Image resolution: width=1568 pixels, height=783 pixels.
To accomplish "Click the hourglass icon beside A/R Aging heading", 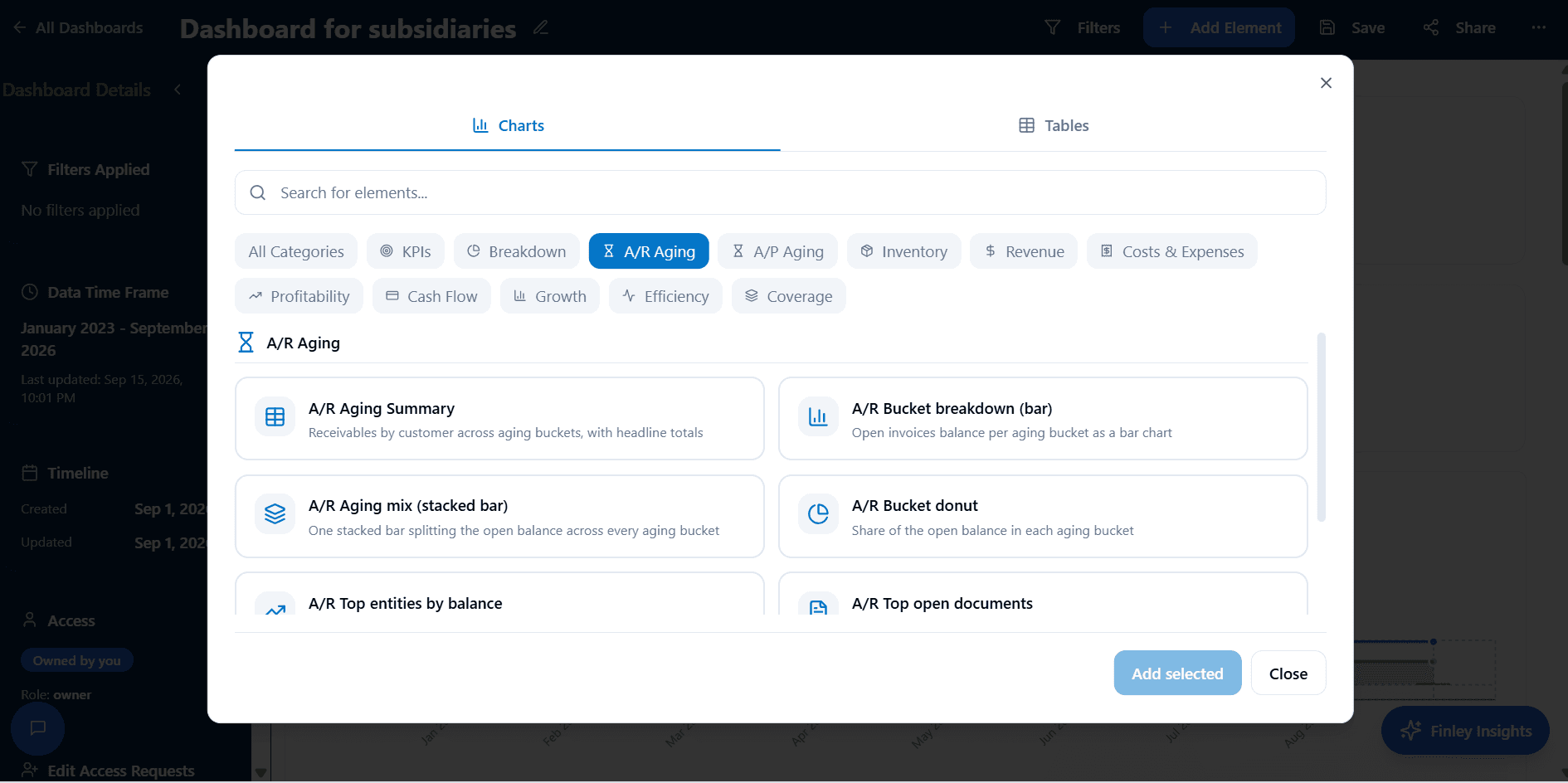I will pyautogui.click(x=246, y=343).
